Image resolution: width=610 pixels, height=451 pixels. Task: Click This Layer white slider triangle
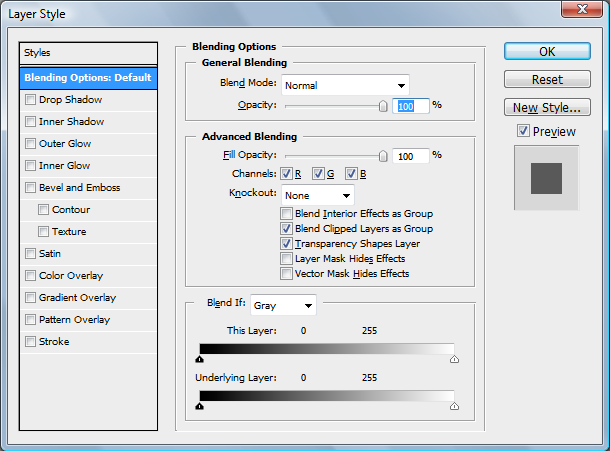coord(454,359)
